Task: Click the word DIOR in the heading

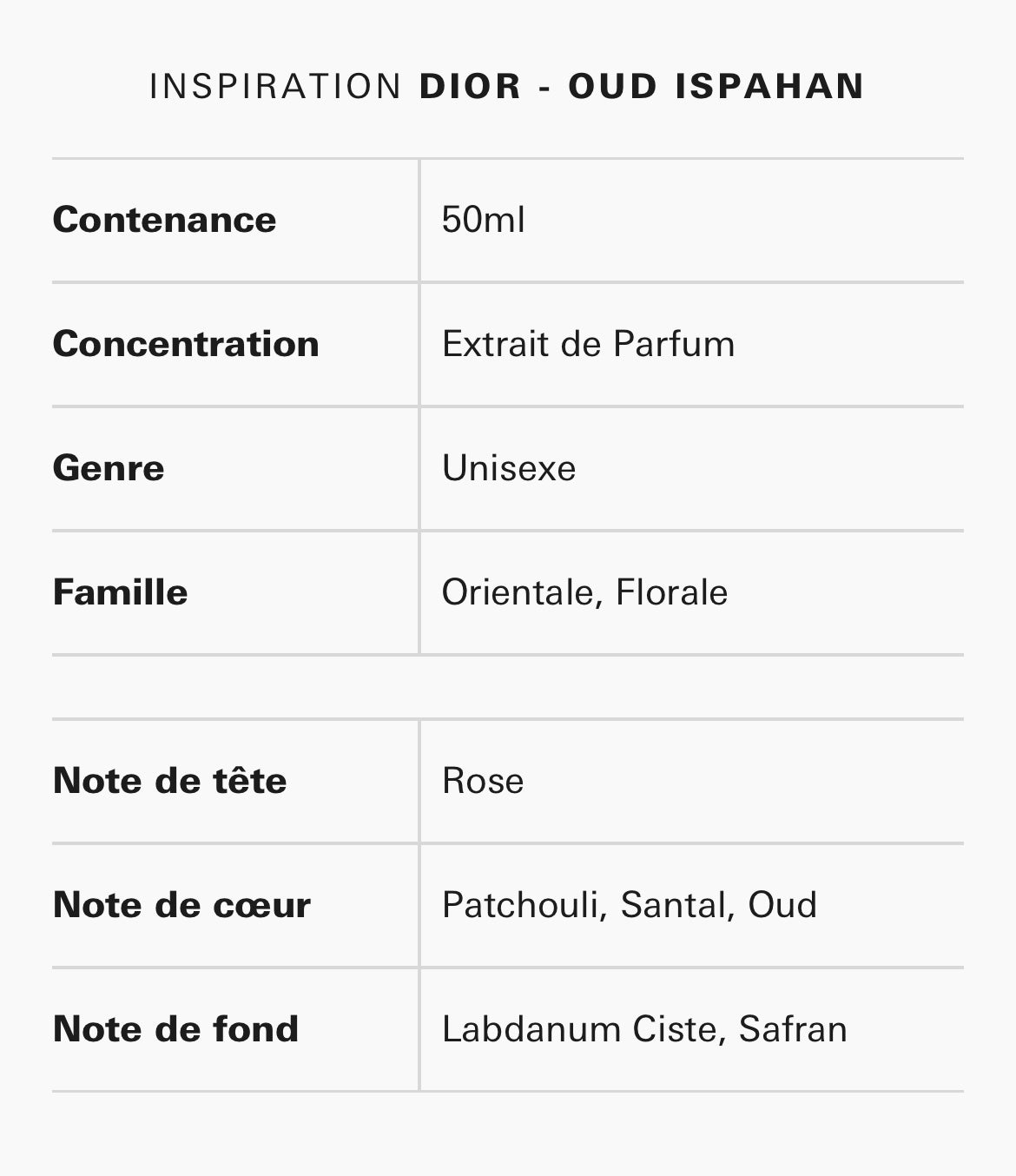Action: click(471, 86)
